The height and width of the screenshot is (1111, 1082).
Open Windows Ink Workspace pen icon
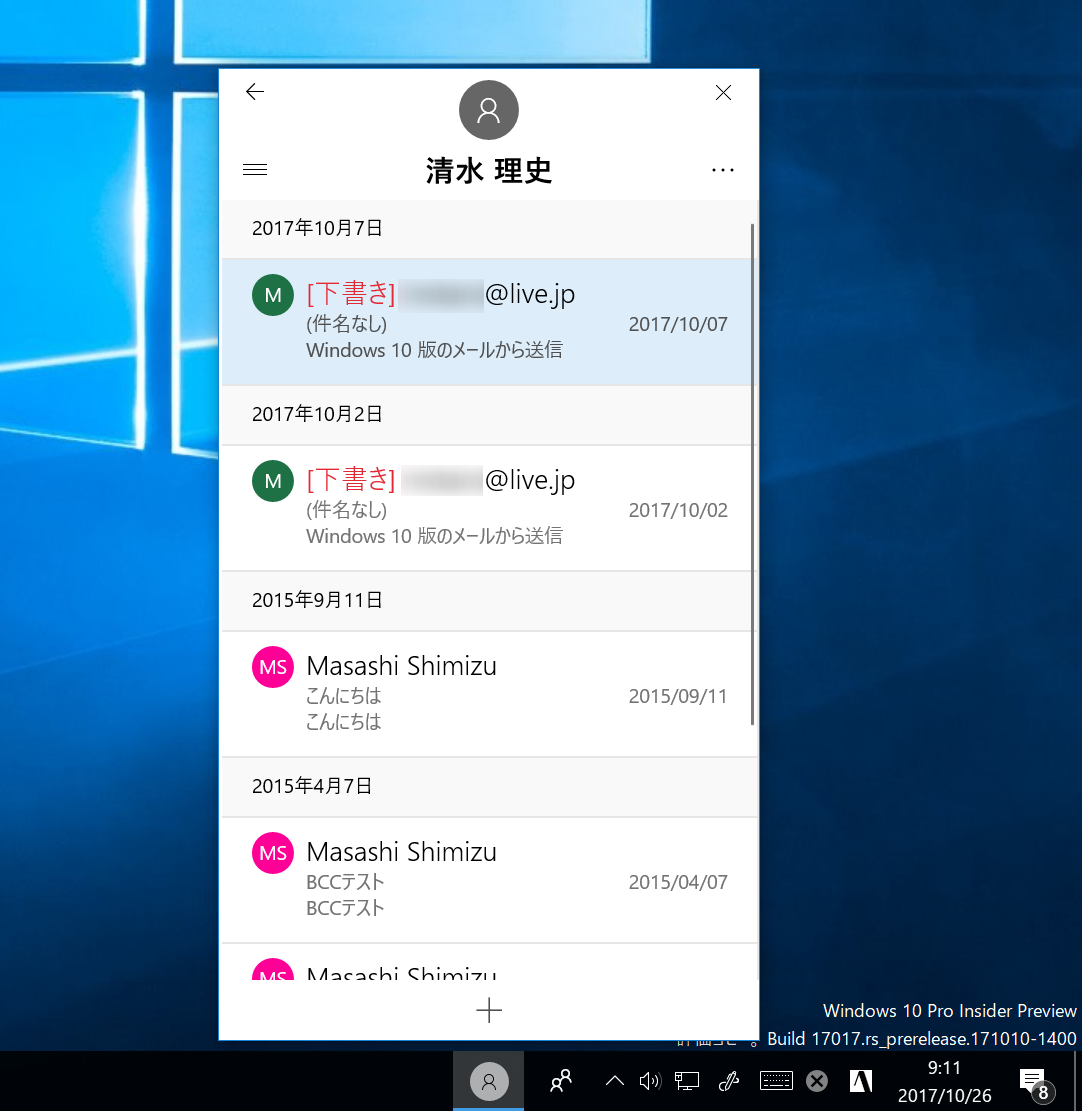tap(729, 1081)
